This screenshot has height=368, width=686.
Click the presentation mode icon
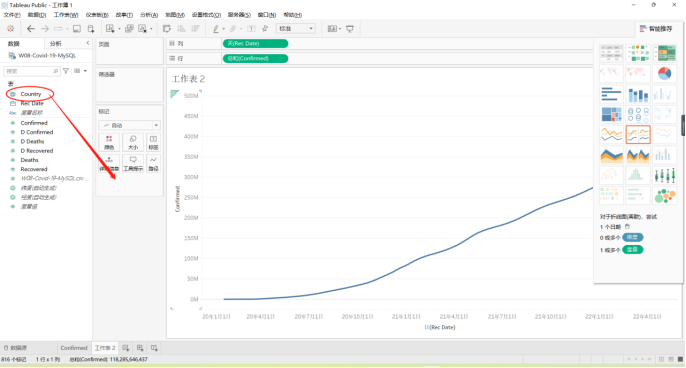350,29
